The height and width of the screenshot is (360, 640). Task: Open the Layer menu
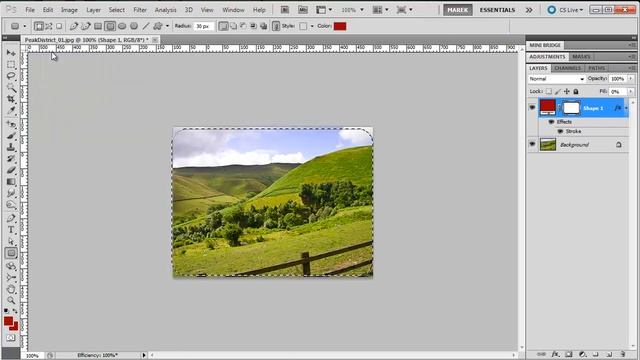[93, 10]
